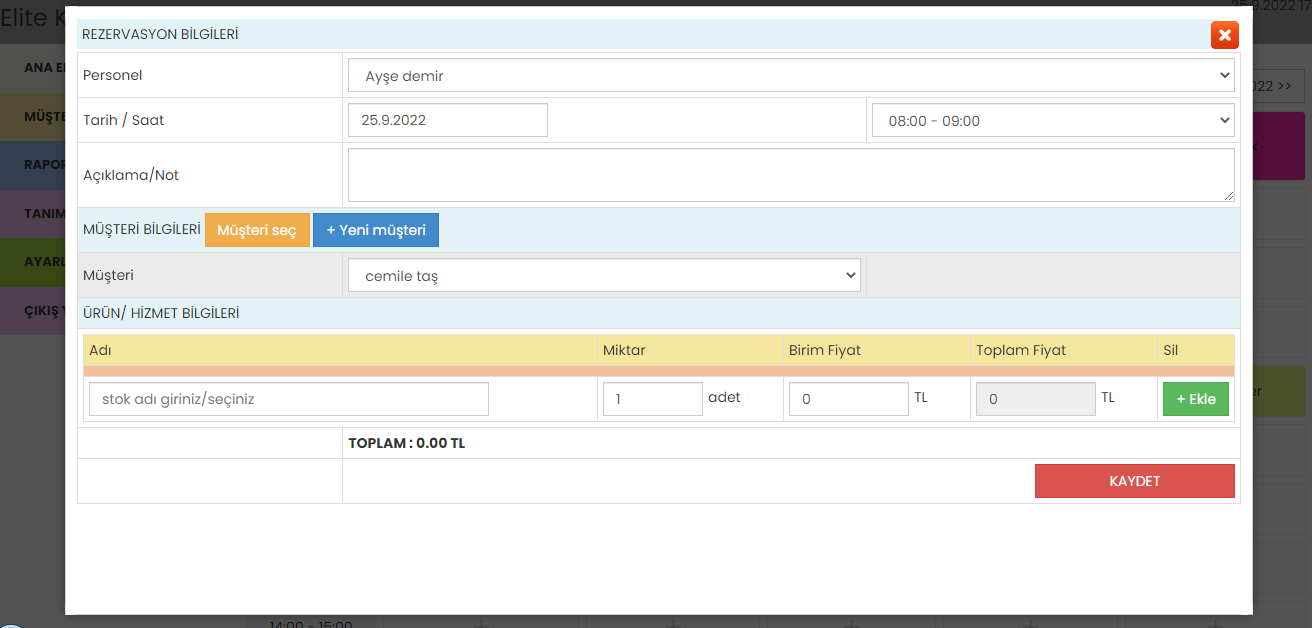
Task: Open the Müşteri dropdown showing cemile taş
Action: tap(603, 276)
